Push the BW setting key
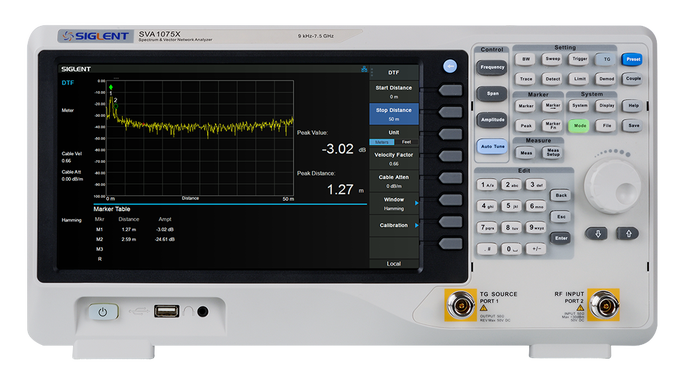680x386 pixels. (x=526, y=59)
